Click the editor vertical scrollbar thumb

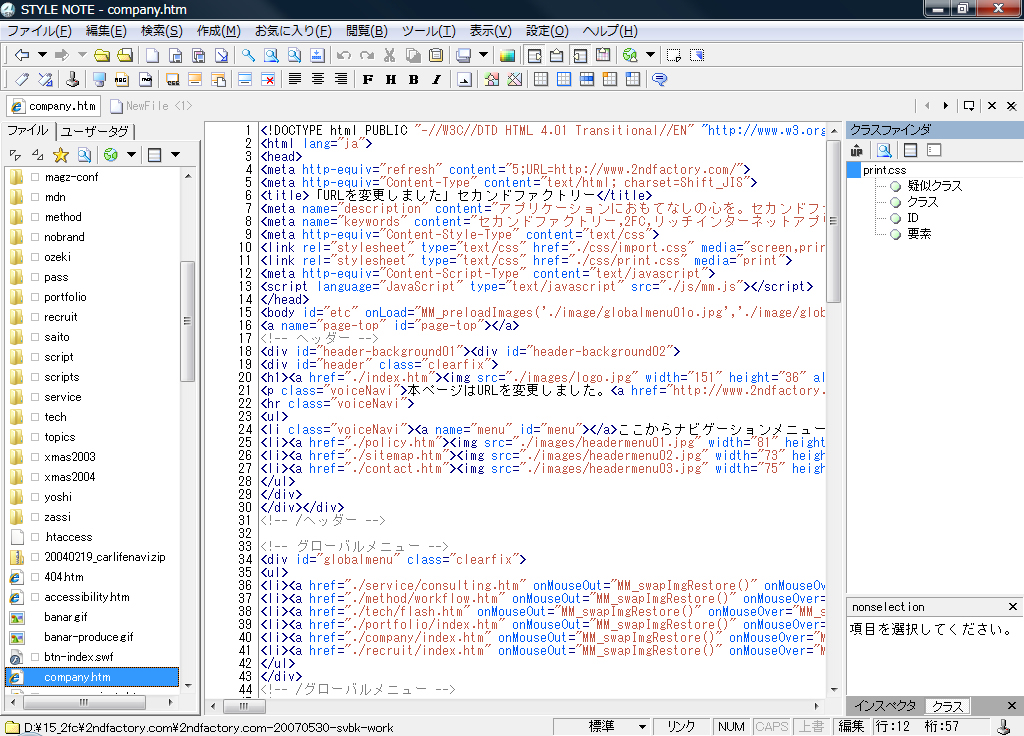[833, 221]
